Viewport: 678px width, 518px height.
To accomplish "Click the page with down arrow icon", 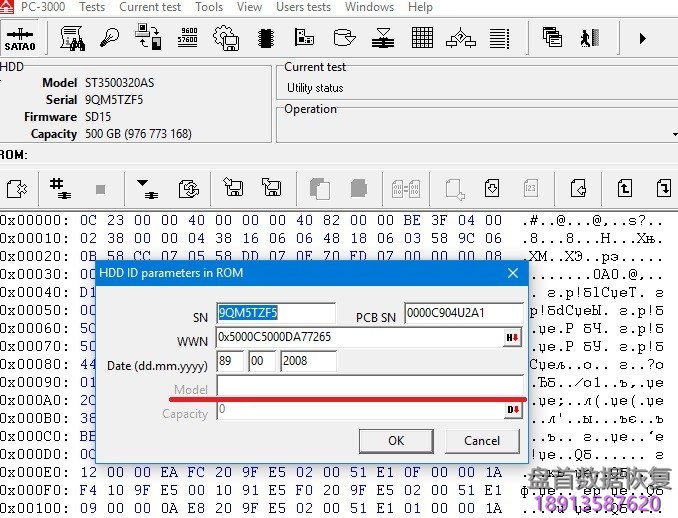I will pyautogui.click(x=492, y=188).
